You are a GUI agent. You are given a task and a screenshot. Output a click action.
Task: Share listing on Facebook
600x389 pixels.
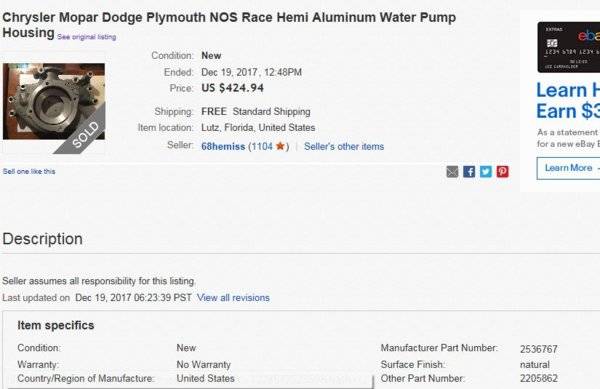point(469,172)
